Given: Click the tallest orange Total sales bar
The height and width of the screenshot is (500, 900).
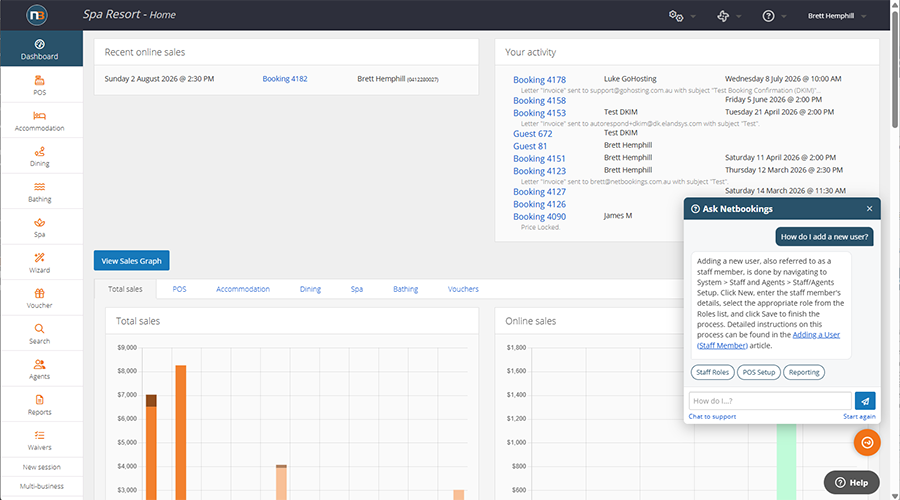Looking at the screenshot, I should pos(181,432).
